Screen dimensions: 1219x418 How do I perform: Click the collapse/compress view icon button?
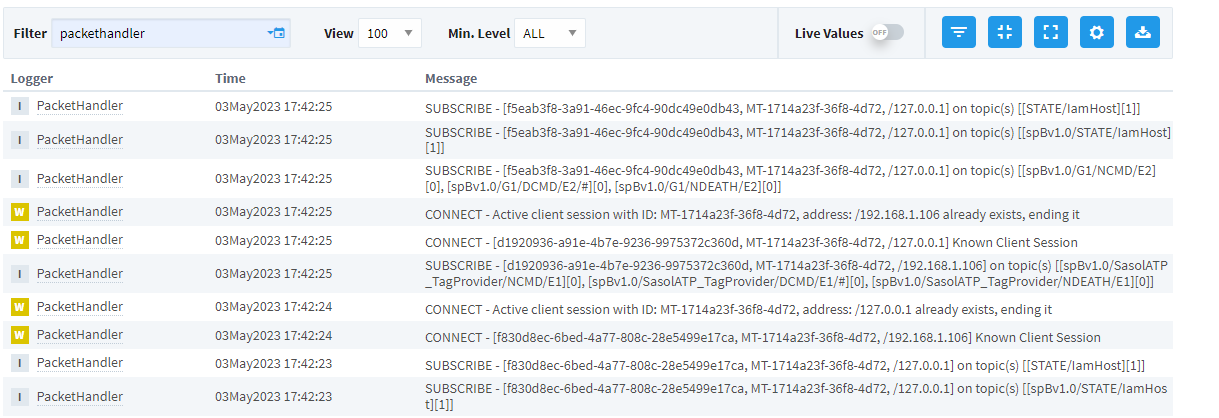point(1005,32)
